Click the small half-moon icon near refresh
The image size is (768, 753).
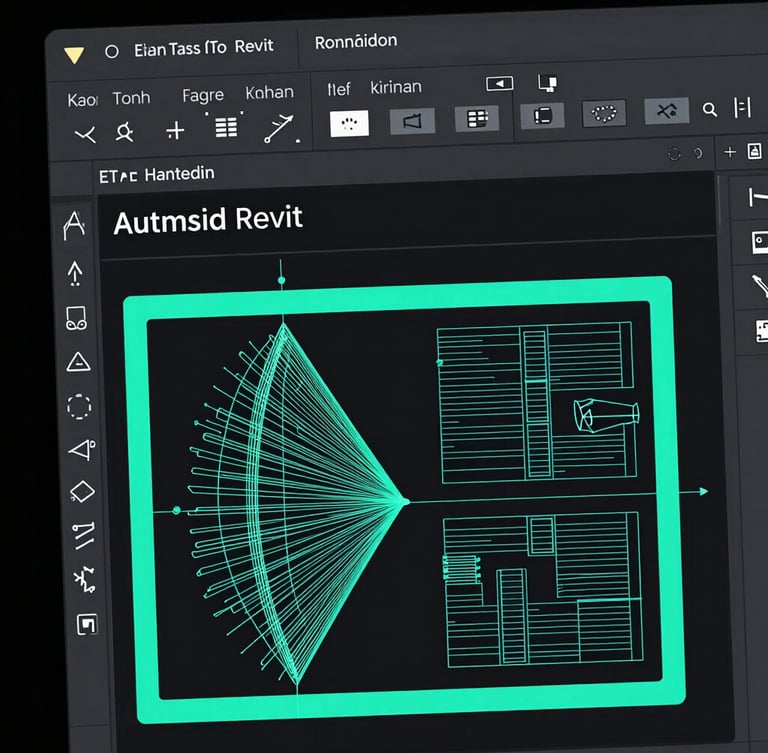pos(698,153)
